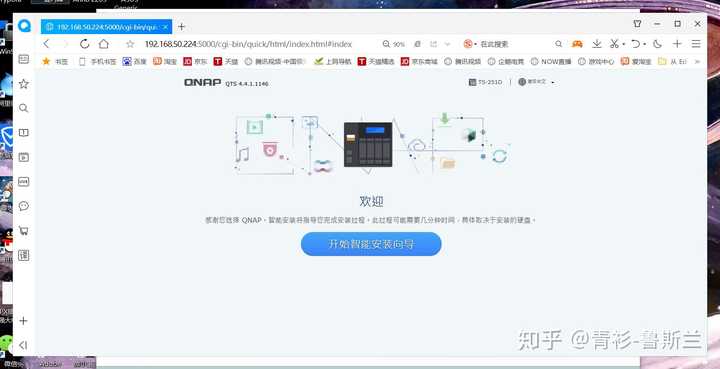The width and height of the screenshot is (720, 369).
Task: Open the 企鹅电竞 bookmark
Action: (506, 62)
